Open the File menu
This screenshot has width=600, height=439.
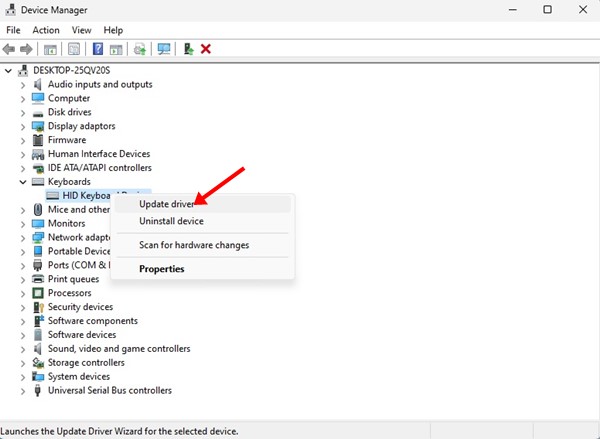point(13,30)
